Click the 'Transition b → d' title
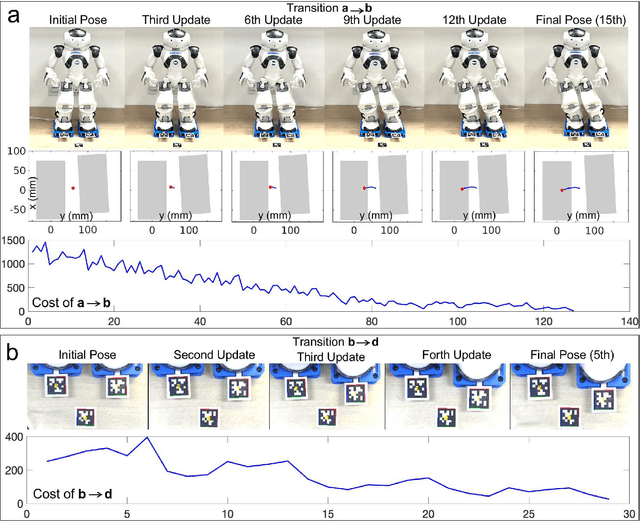The width and height of the screenshot is (640, 521). click(x=335, y=342)
